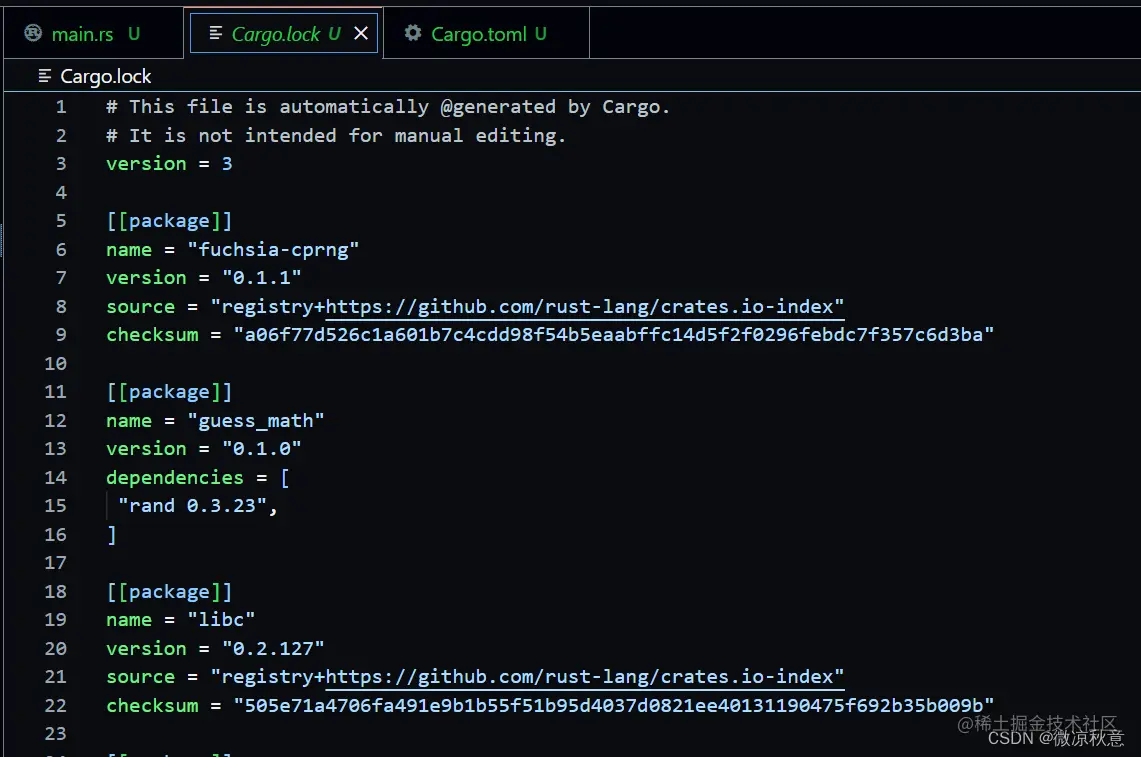Click the checksum starting with 505e71a4
The image size is (1141, 757).
pyautogui.click(x=613, y=705)
